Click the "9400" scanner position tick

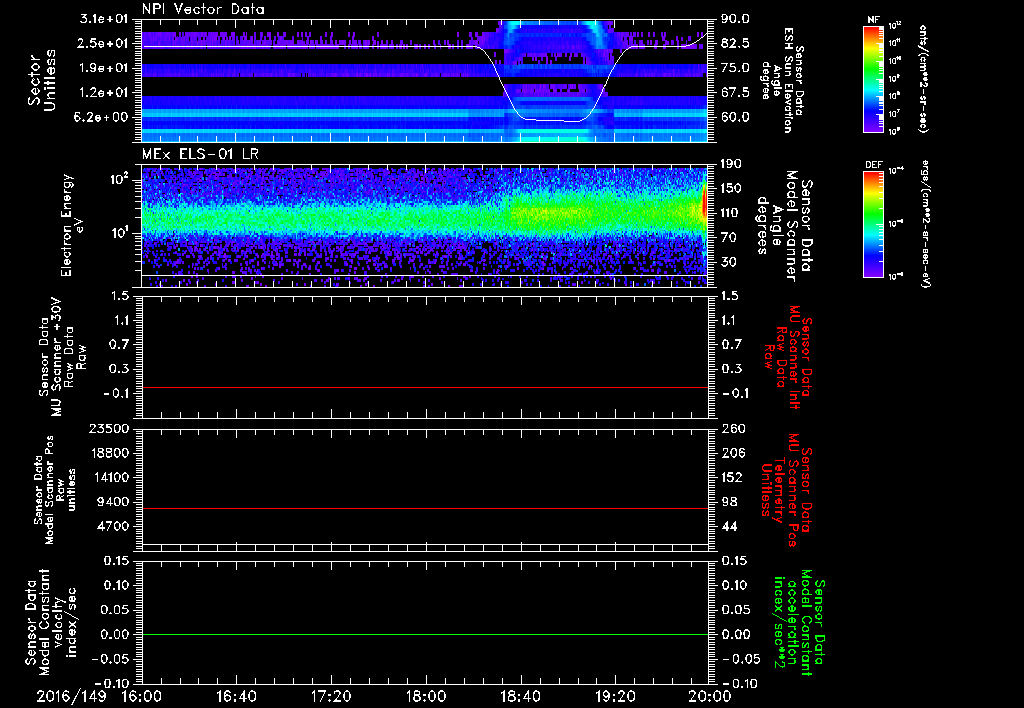[115, 502]
